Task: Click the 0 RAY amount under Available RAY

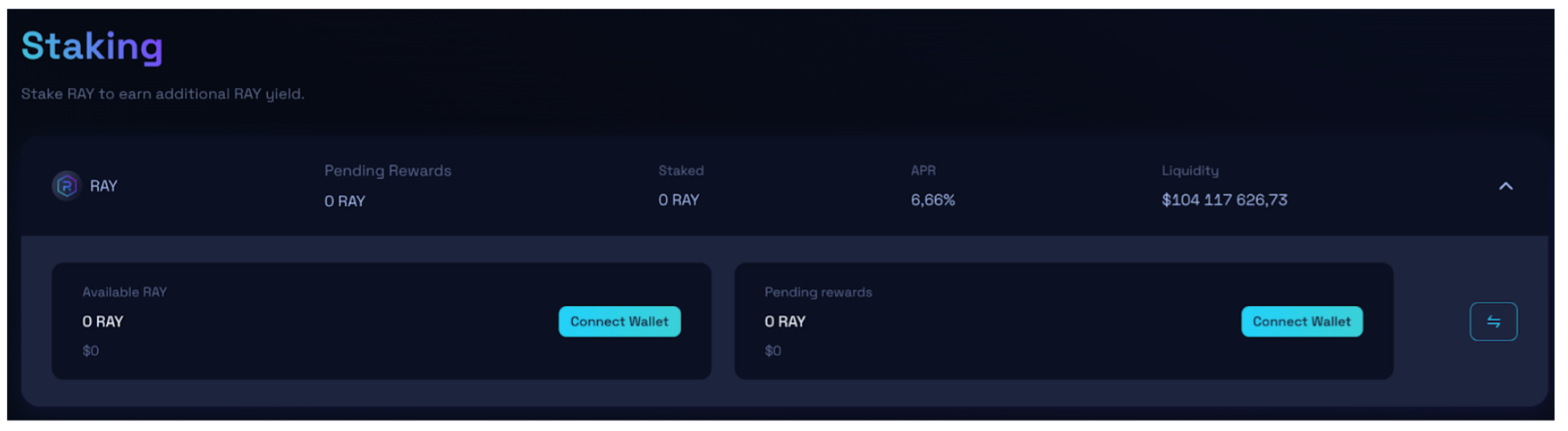Action: (102, 322)
